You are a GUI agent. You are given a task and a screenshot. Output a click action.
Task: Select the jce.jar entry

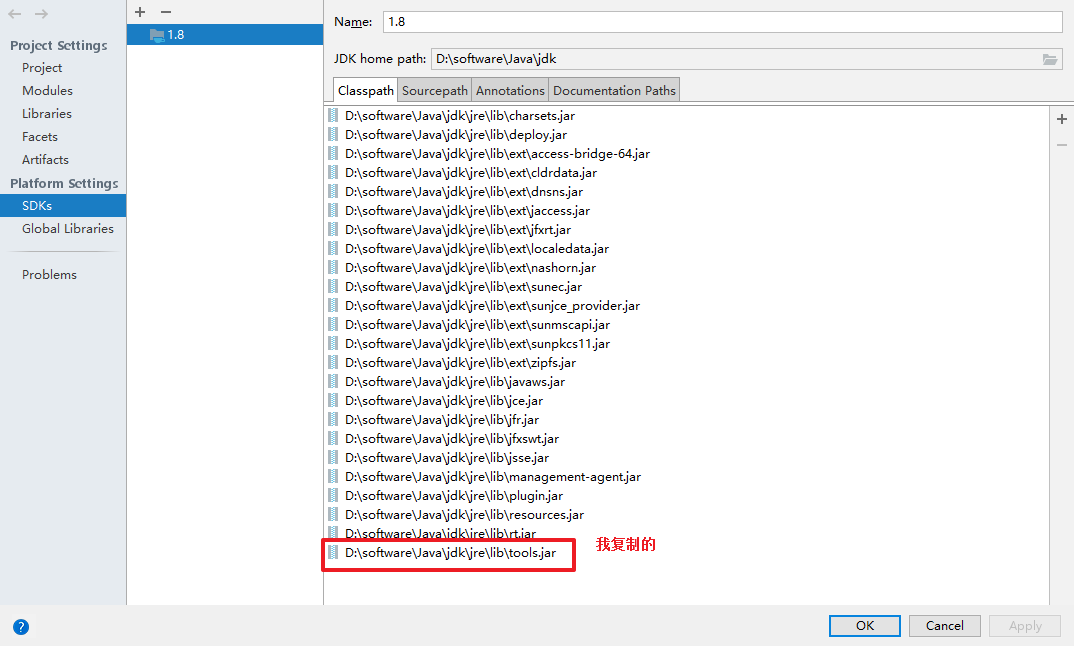(444, 401)
